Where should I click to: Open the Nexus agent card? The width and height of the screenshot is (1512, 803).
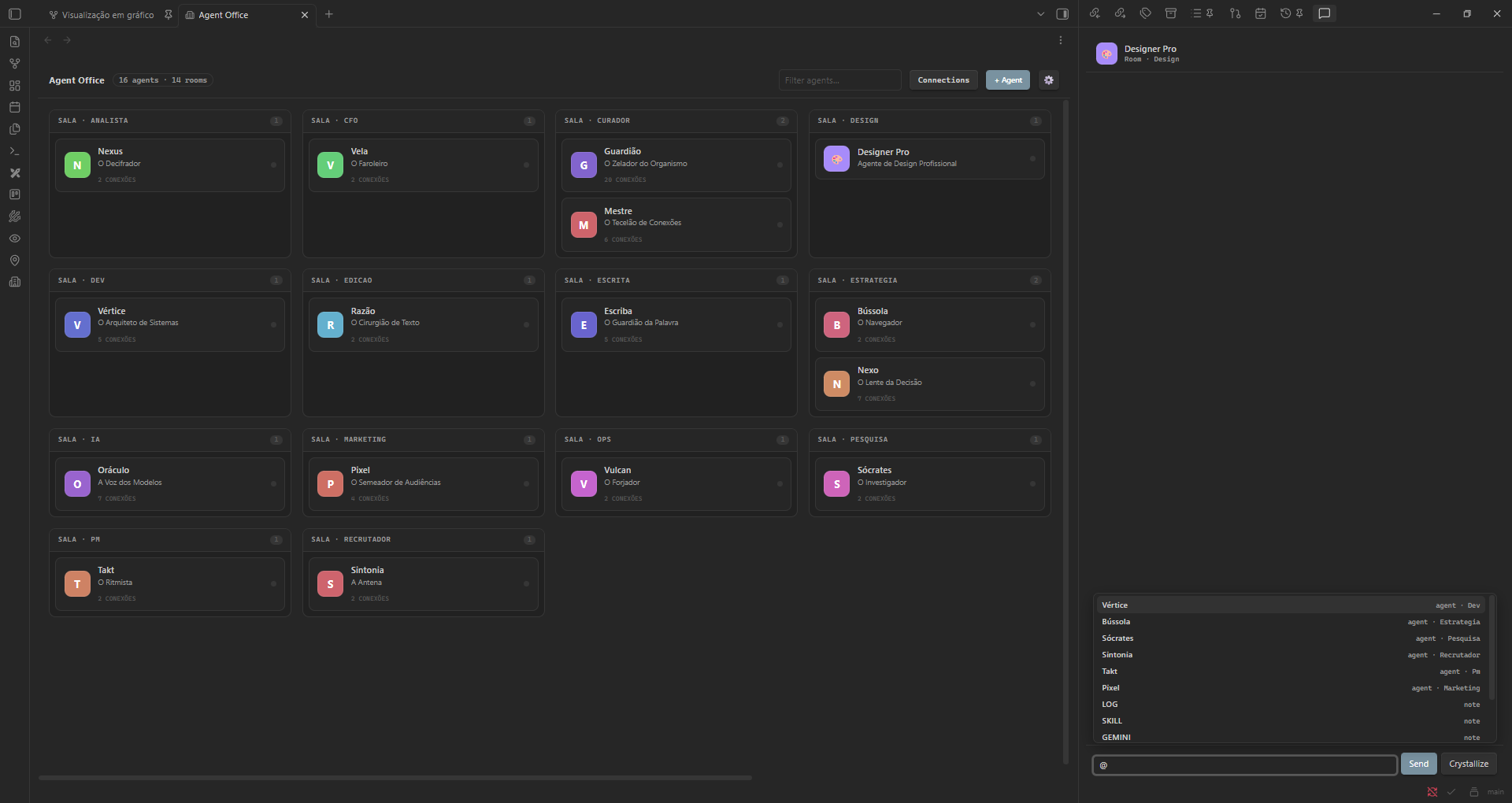click(x=170, y=165)
